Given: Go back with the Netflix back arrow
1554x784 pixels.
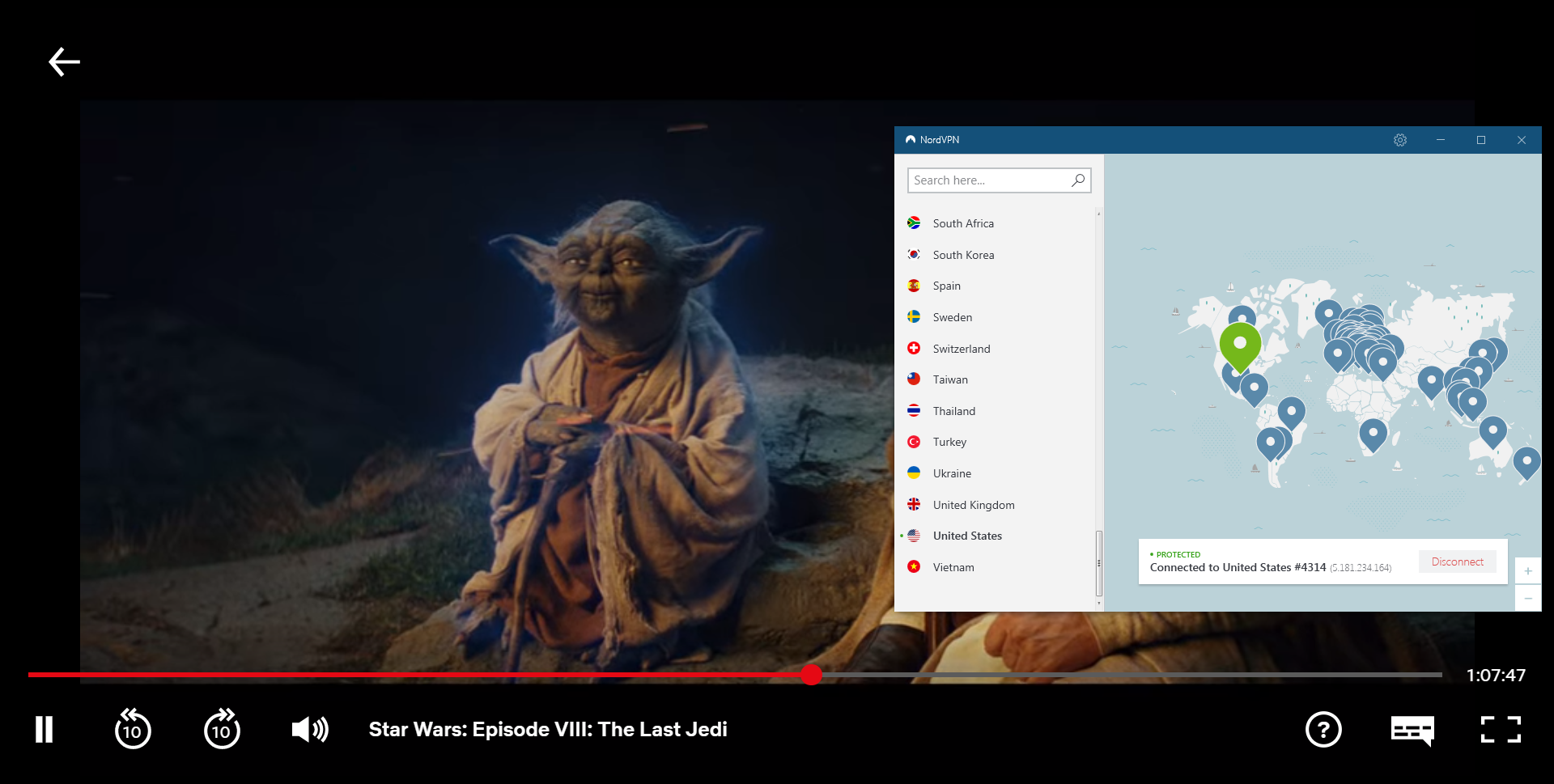Looking at the screenshot, I should click(x=64, y=61).
